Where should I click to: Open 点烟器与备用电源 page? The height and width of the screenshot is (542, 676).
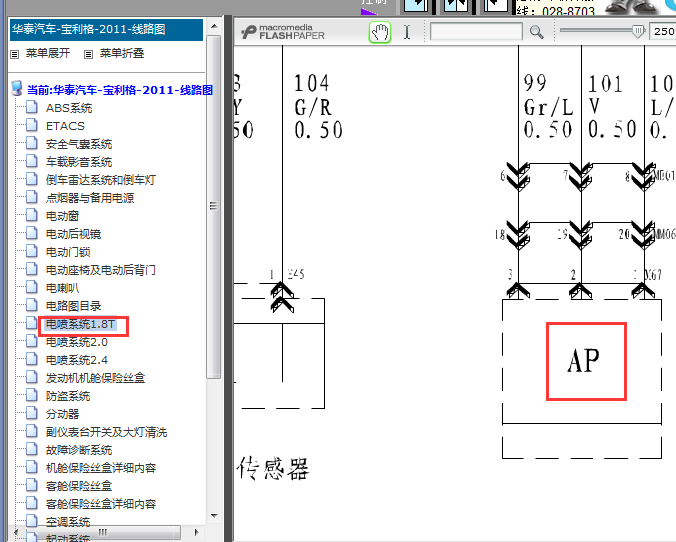click(90, 198)
